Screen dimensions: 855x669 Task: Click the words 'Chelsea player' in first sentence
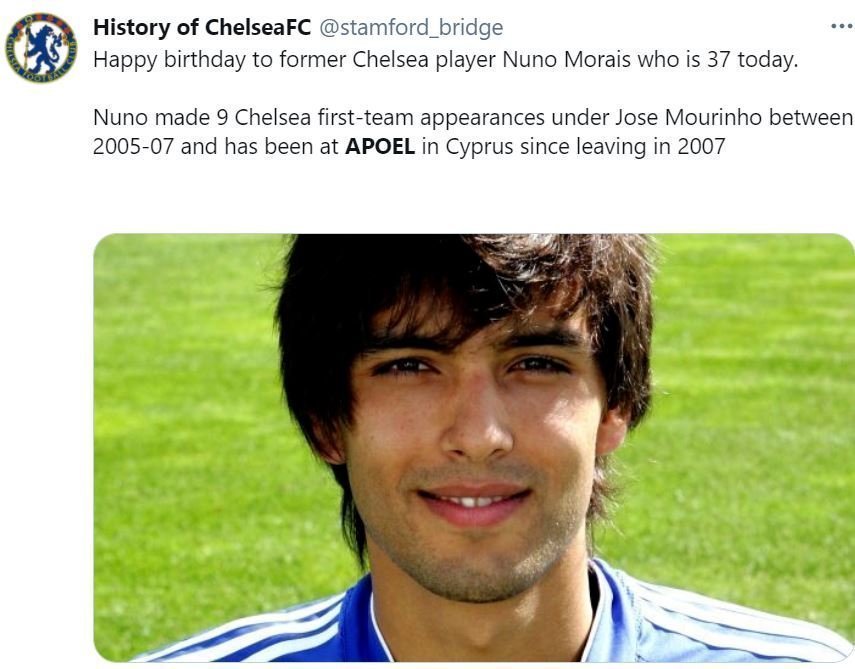point(424,60)
